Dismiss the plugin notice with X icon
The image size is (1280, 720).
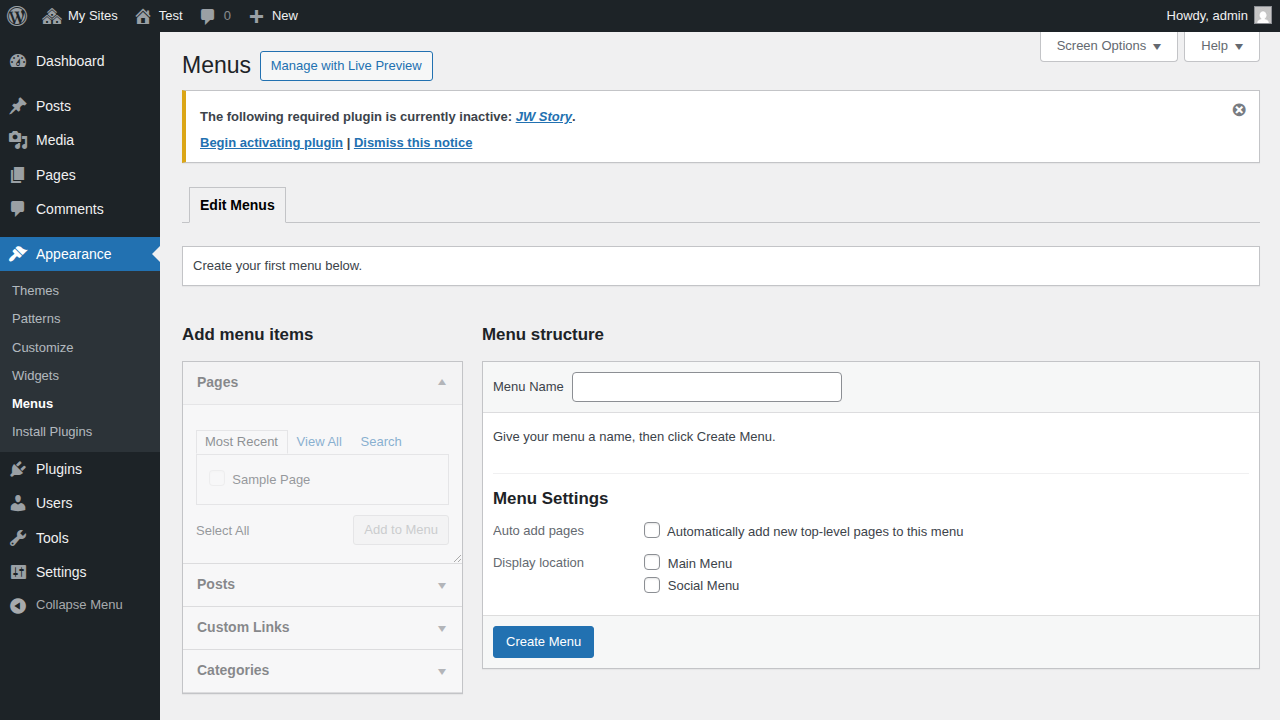coord(1239,110)
